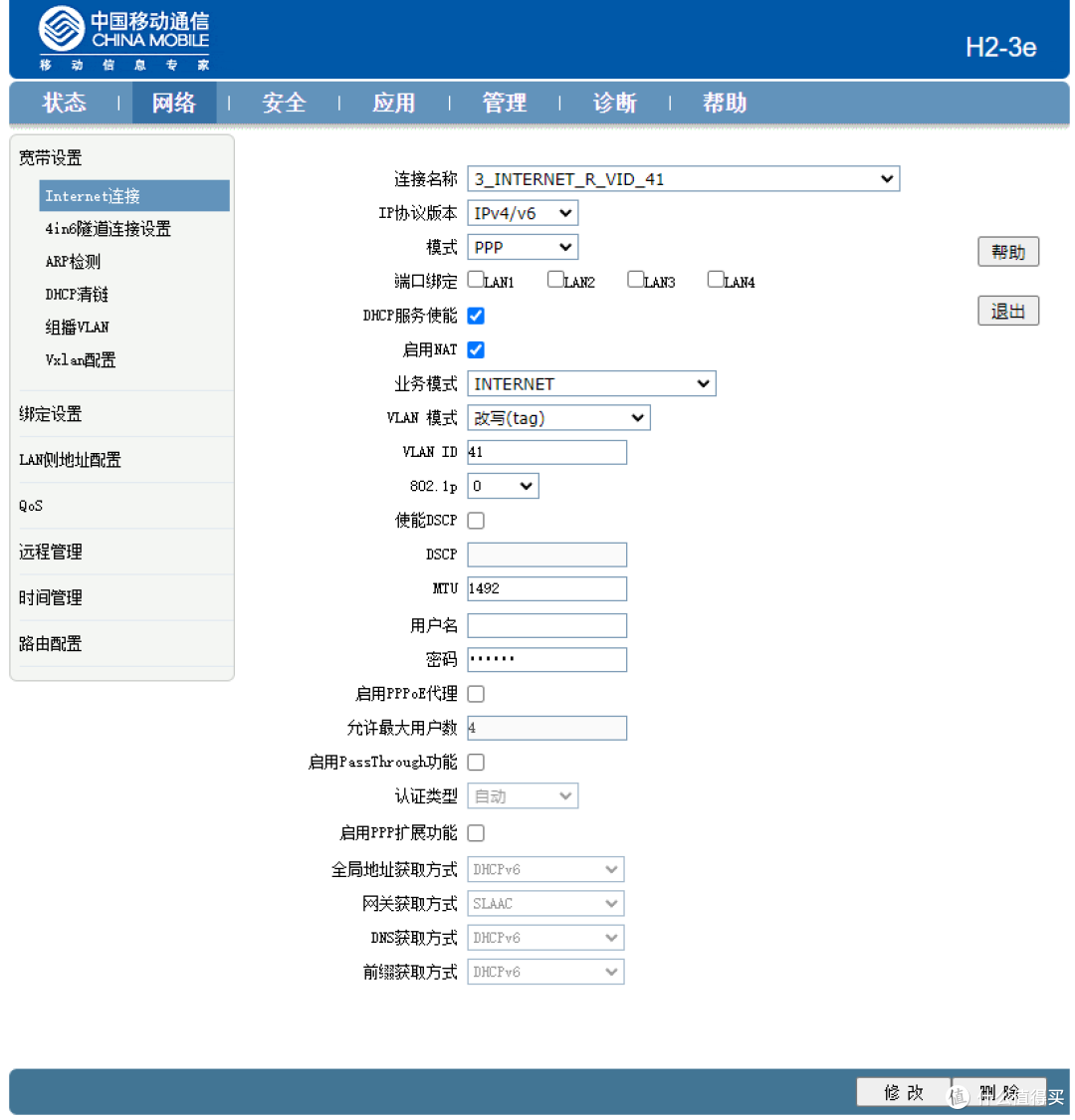The image size is (1075, 1120).
Task: Toggle the LAN4 port binding checkbox
Action: (x=716, y=280)
